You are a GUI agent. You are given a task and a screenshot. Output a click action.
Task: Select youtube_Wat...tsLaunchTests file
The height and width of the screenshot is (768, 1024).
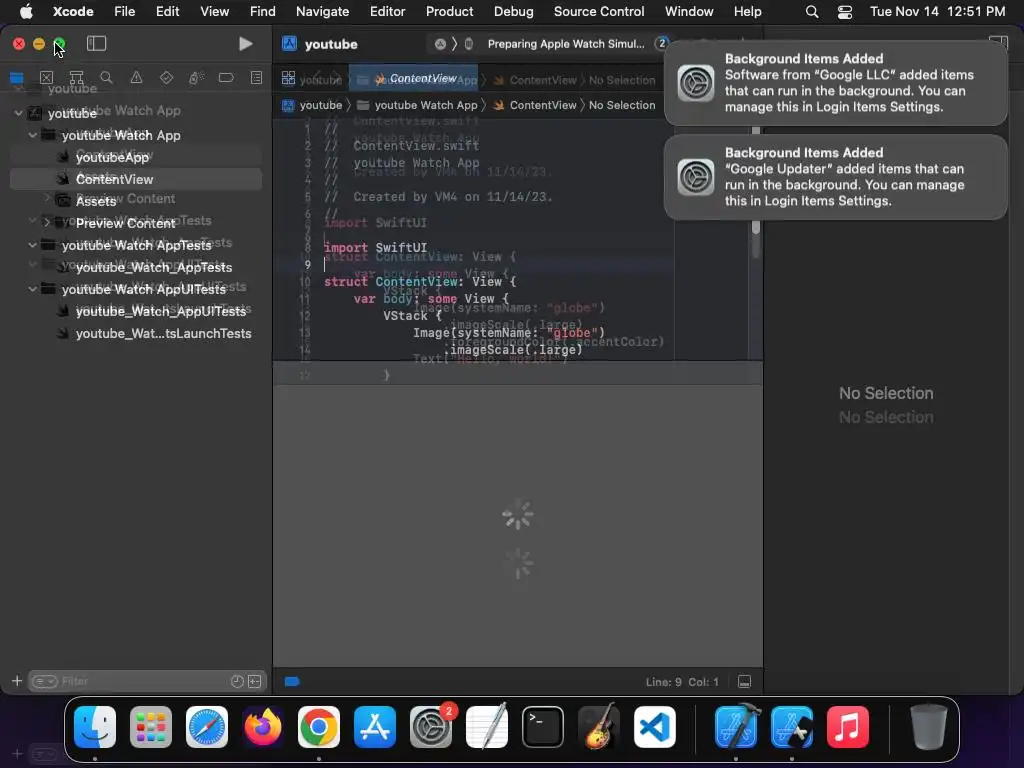click(x=136, y=333)
